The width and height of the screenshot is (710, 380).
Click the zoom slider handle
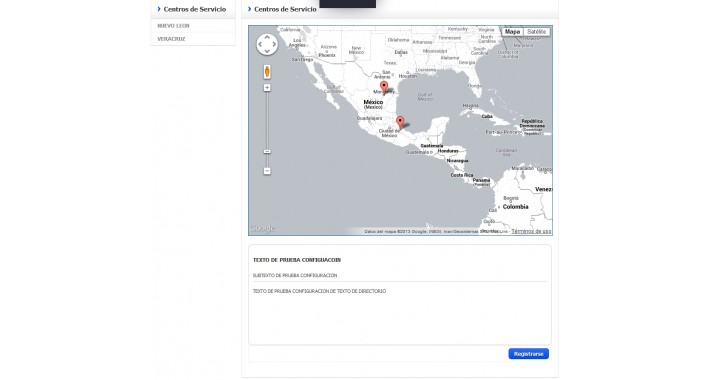point(267,151)
